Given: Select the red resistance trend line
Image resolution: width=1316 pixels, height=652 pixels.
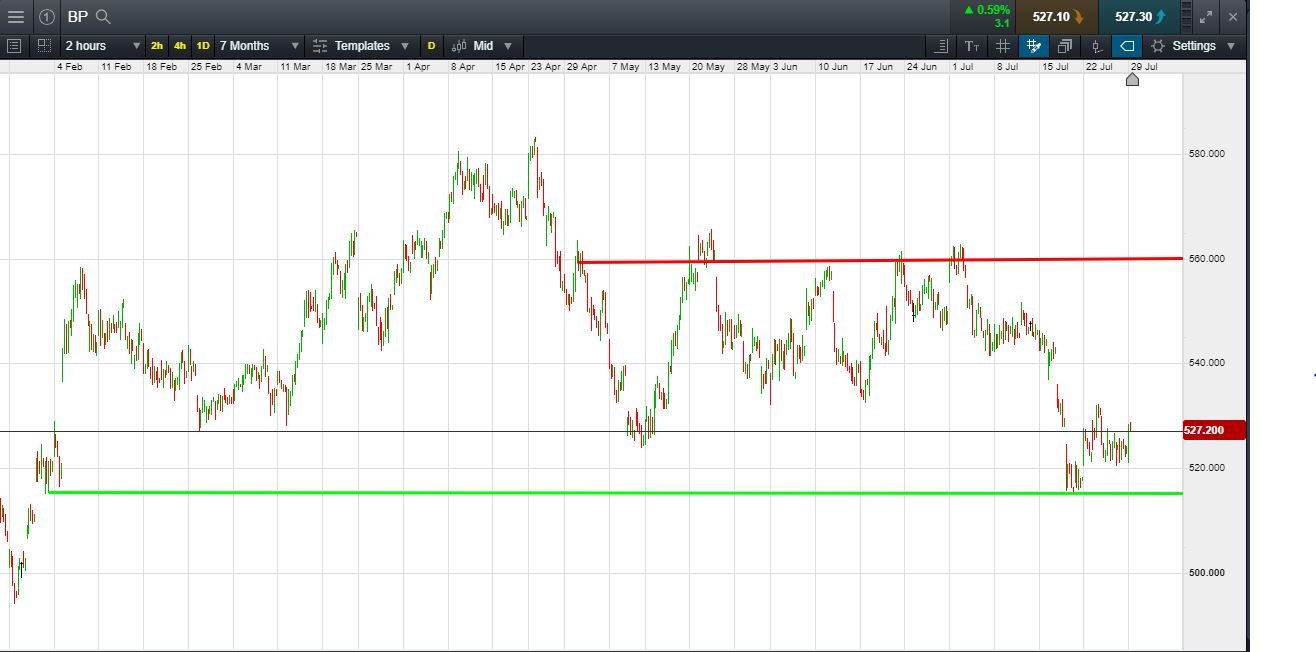Looking at the screenshot, I should pyautogui.click(x=880, y=261).
